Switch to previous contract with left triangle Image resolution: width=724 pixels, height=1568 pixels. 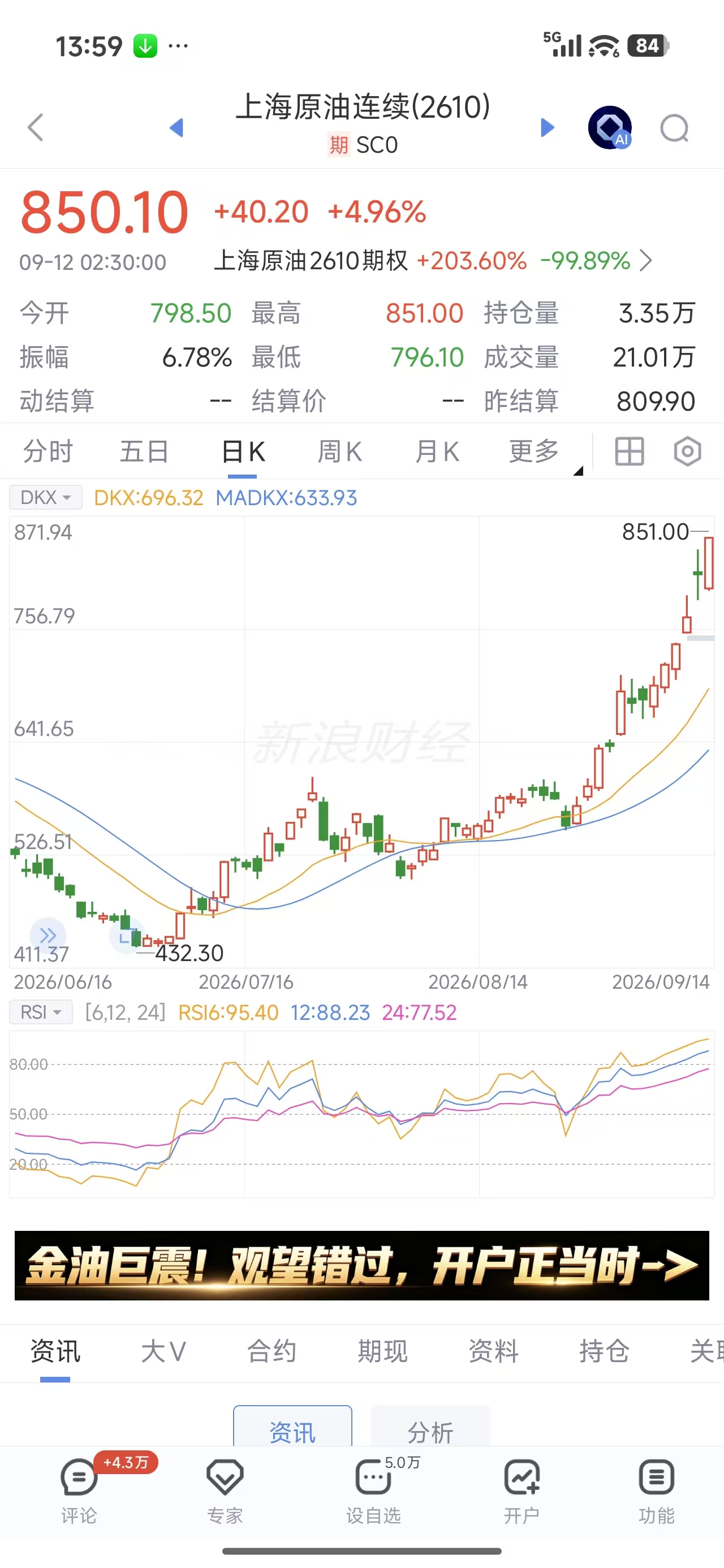click(176, 127)
